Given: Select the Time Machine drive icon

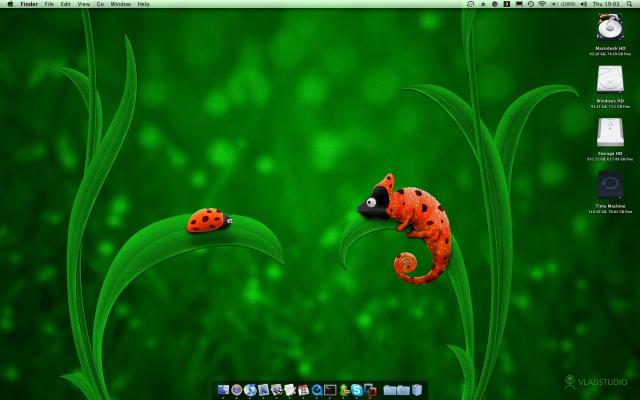Looking at the screenshot, I should [x=610, y=184].
